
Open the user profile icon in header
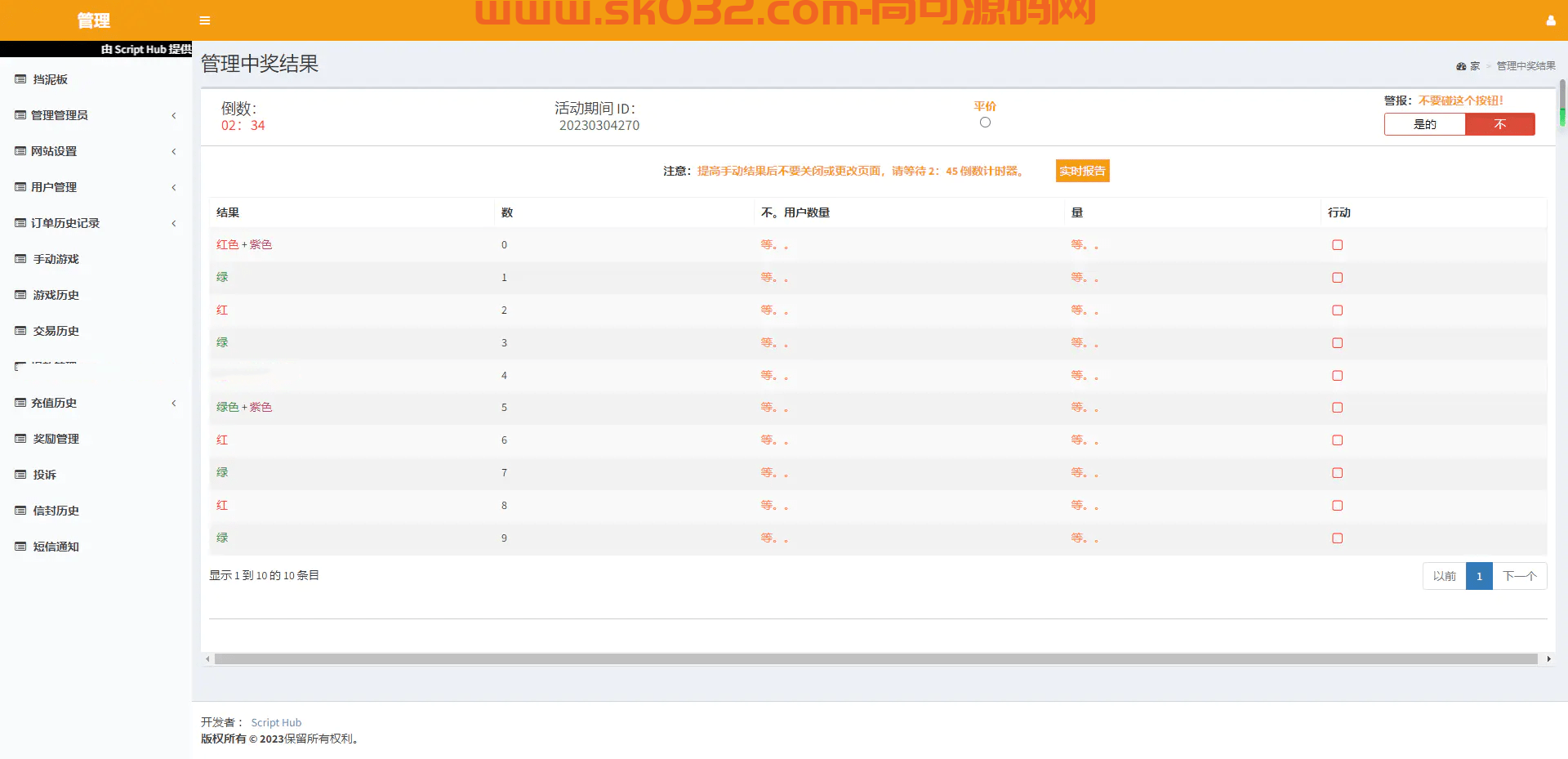point(1551,20)
